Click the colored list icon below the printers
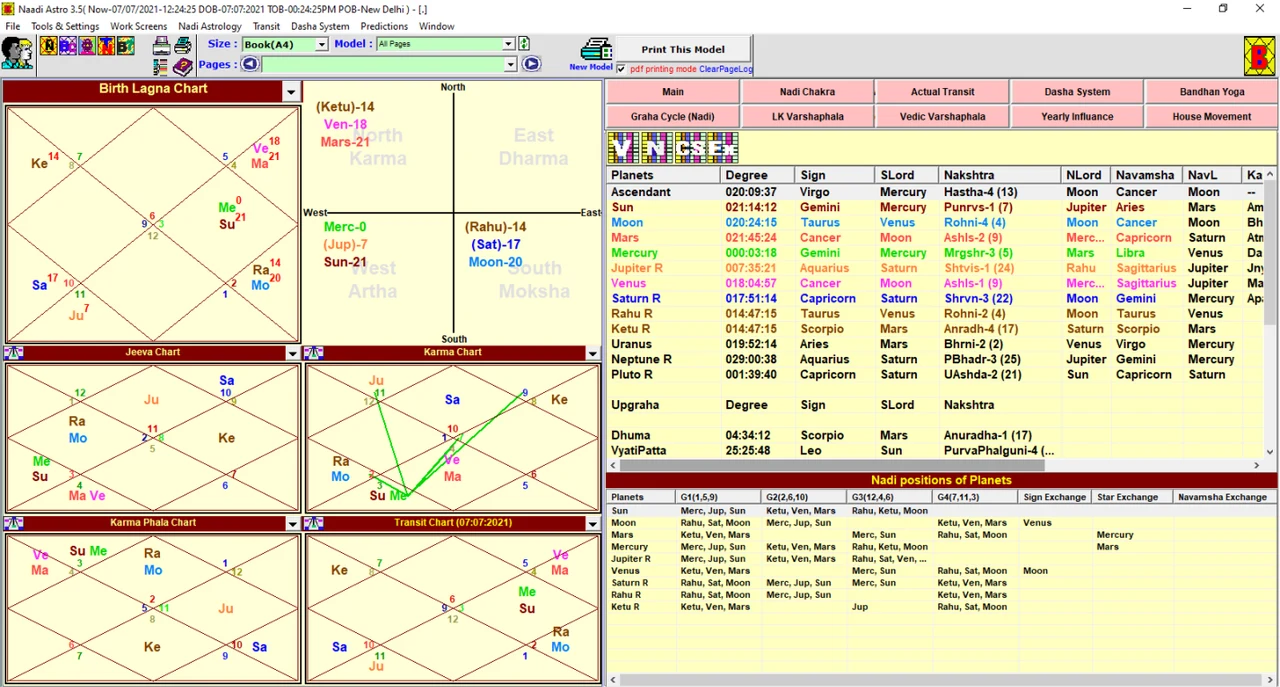Viewport: 1280px width, 687px height. point(161,66)
